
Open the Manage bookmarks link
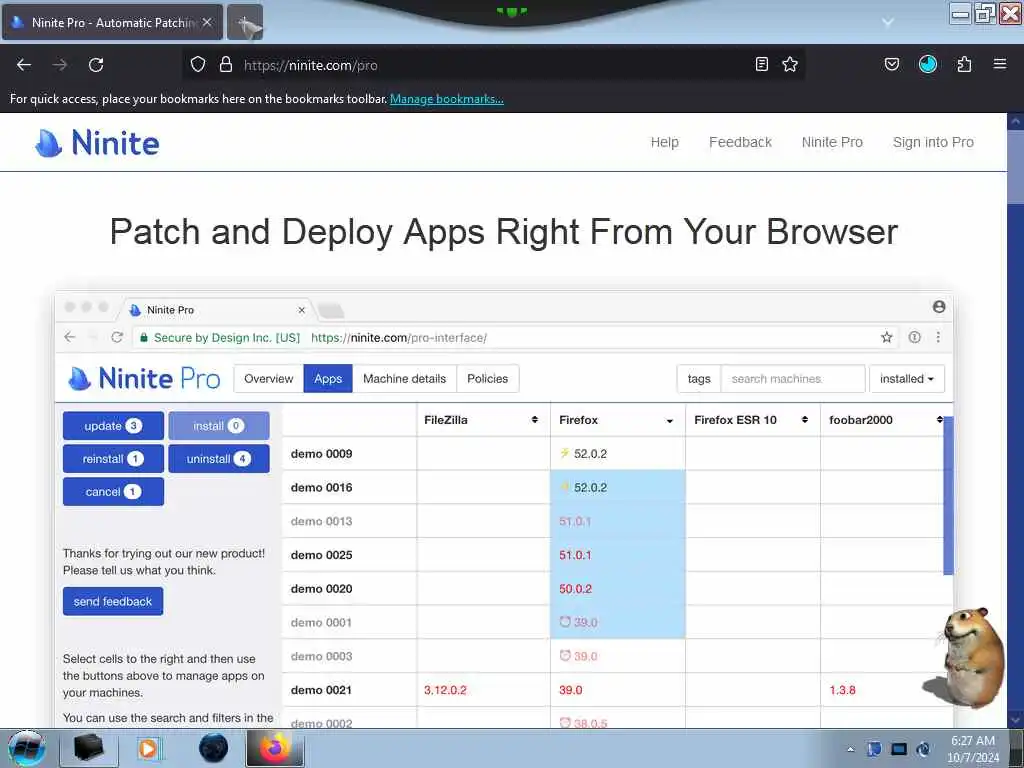tap(447, 99)
